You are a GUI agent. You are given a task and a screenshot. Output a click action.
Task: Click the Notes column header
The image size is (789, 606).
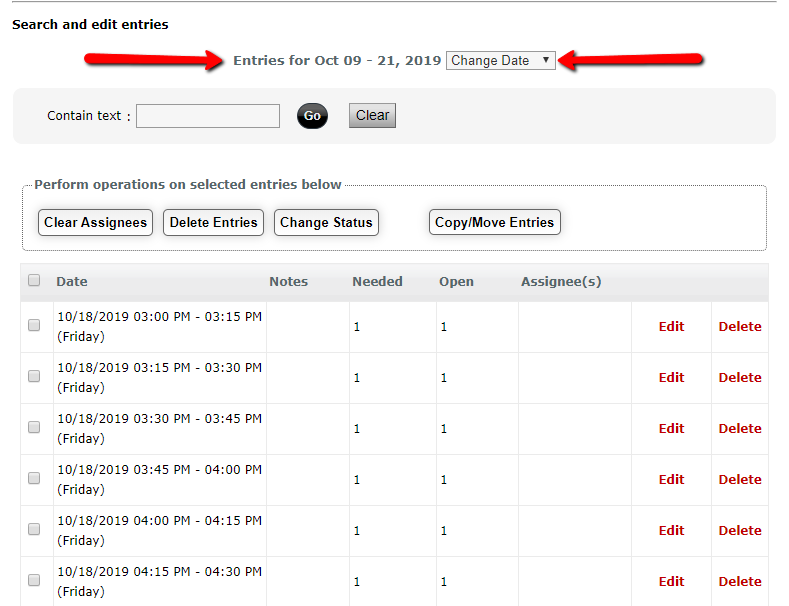coord(288,281)
